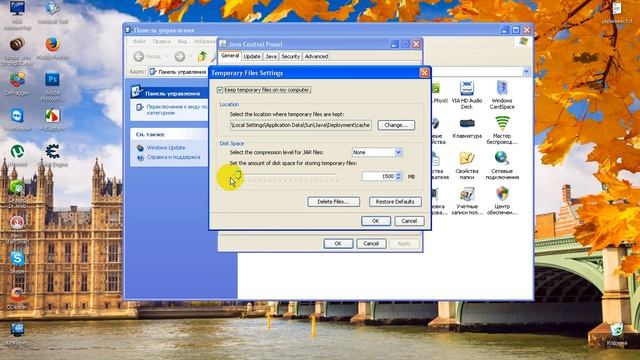Confirm Temporary Files Settings with OK
Screen dimensions: 640x360
coord(376,221)
